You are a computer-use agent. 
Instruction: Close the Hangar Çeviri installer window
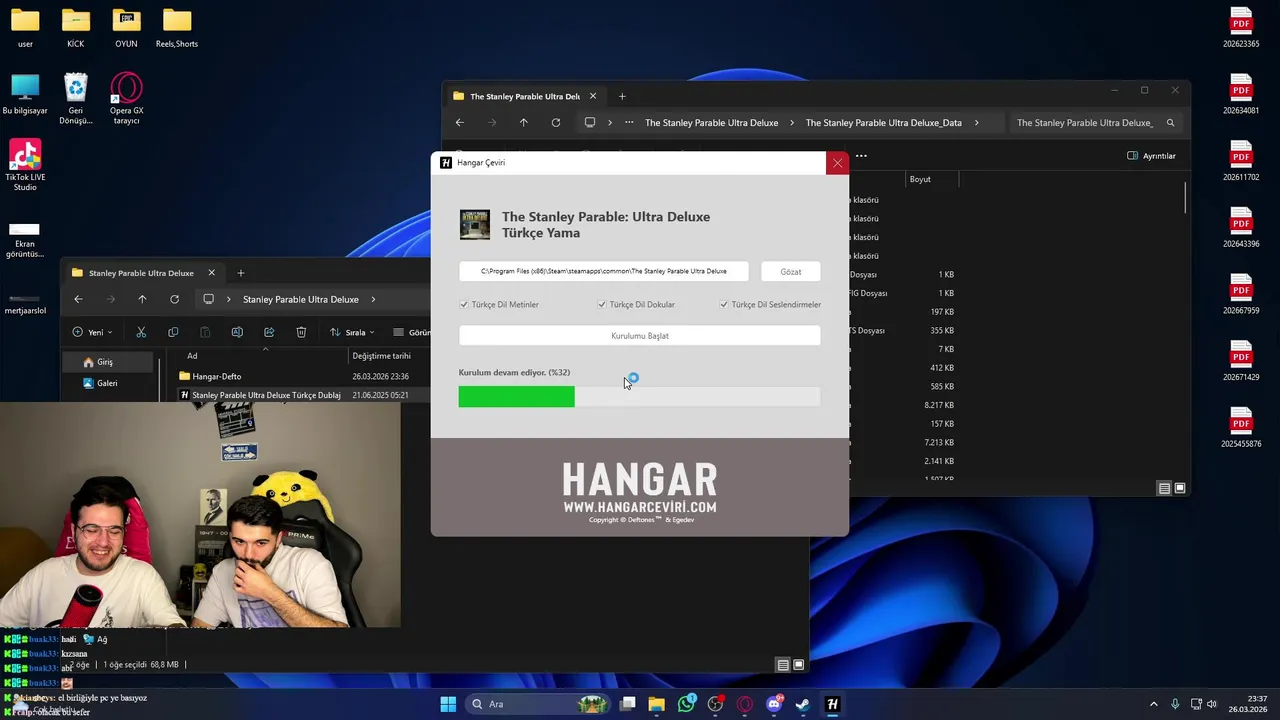(838, 163)
